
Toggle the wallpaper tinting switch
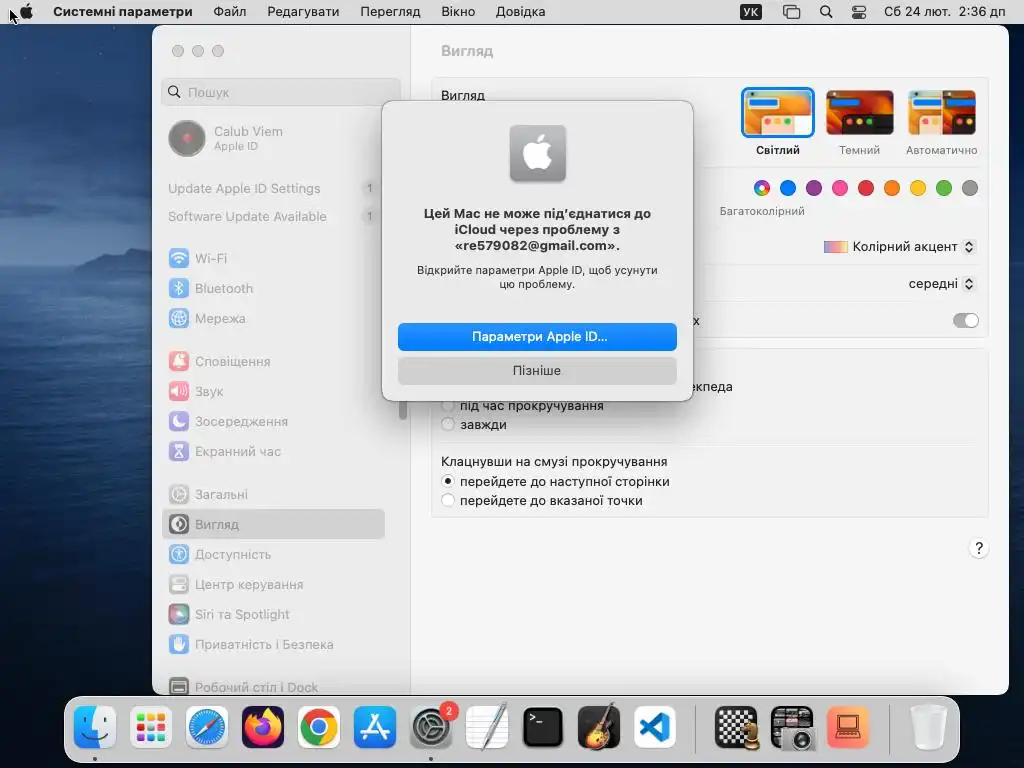click(966, 321)
